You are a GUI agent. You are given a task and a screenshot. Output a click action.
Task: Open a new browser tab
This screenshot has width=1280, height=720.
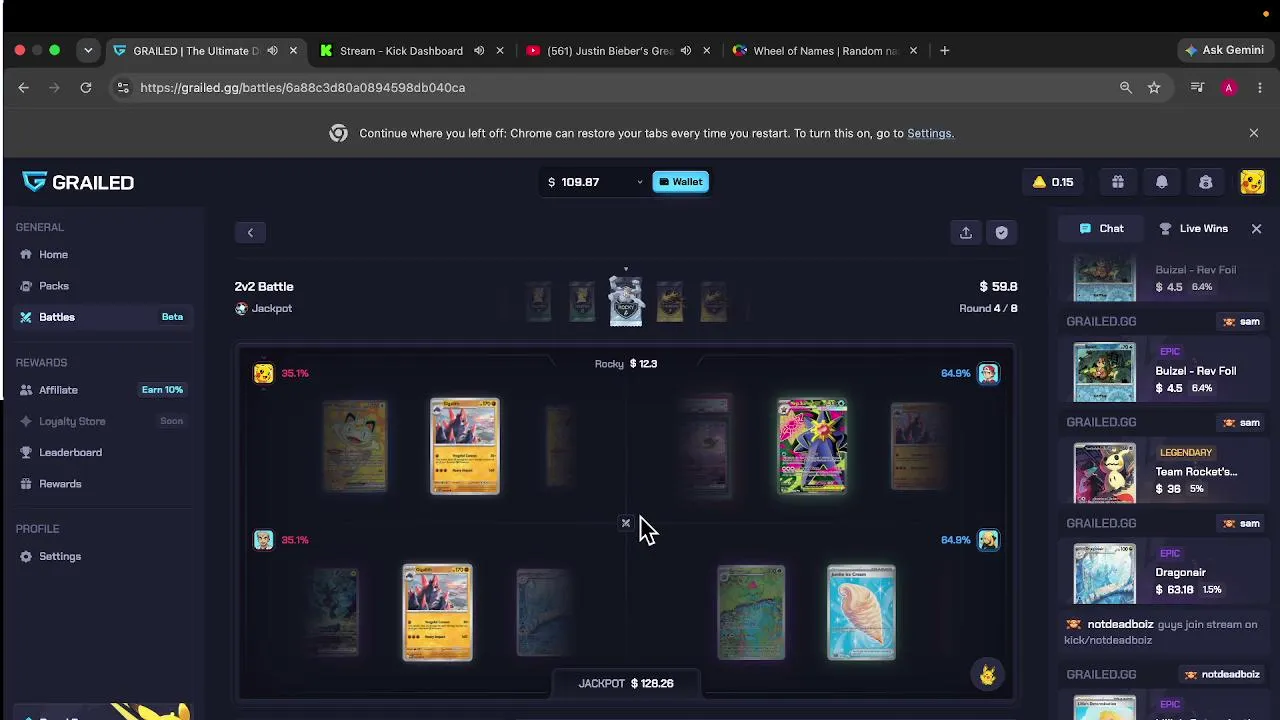[x=944, y=51]
